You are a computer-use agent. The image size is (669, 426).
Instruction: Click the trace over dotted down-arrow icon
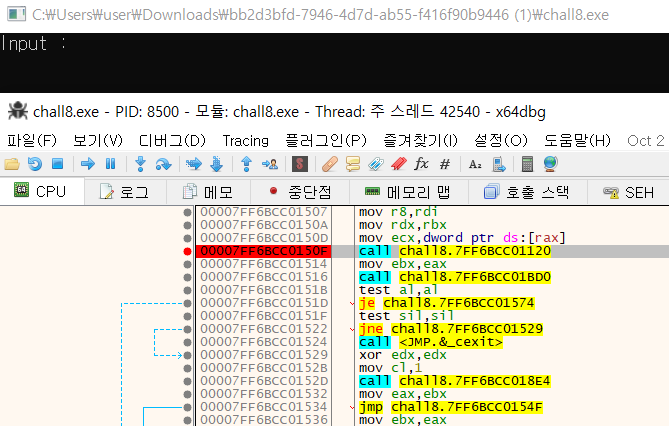(217, 164)
